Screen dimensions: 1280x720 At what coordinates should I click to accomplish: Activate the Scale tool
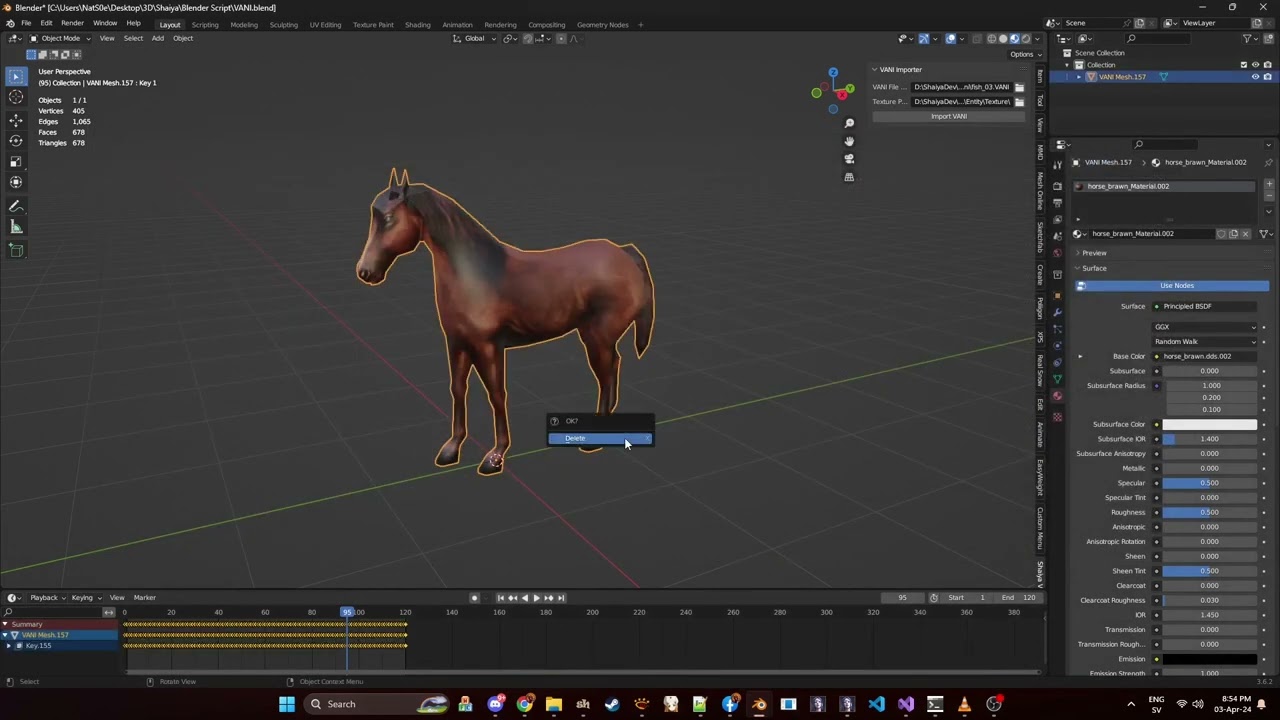(x=16, y=162)
